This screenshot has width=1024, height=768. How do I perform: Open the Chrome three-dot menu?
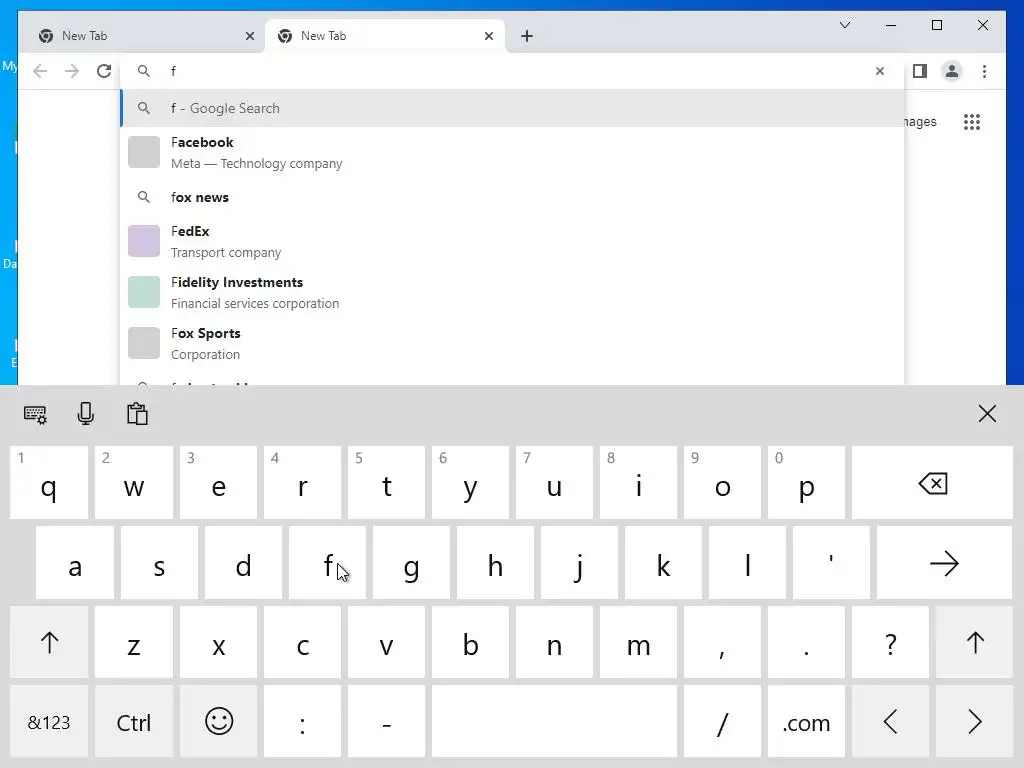(x=984, y=71)
